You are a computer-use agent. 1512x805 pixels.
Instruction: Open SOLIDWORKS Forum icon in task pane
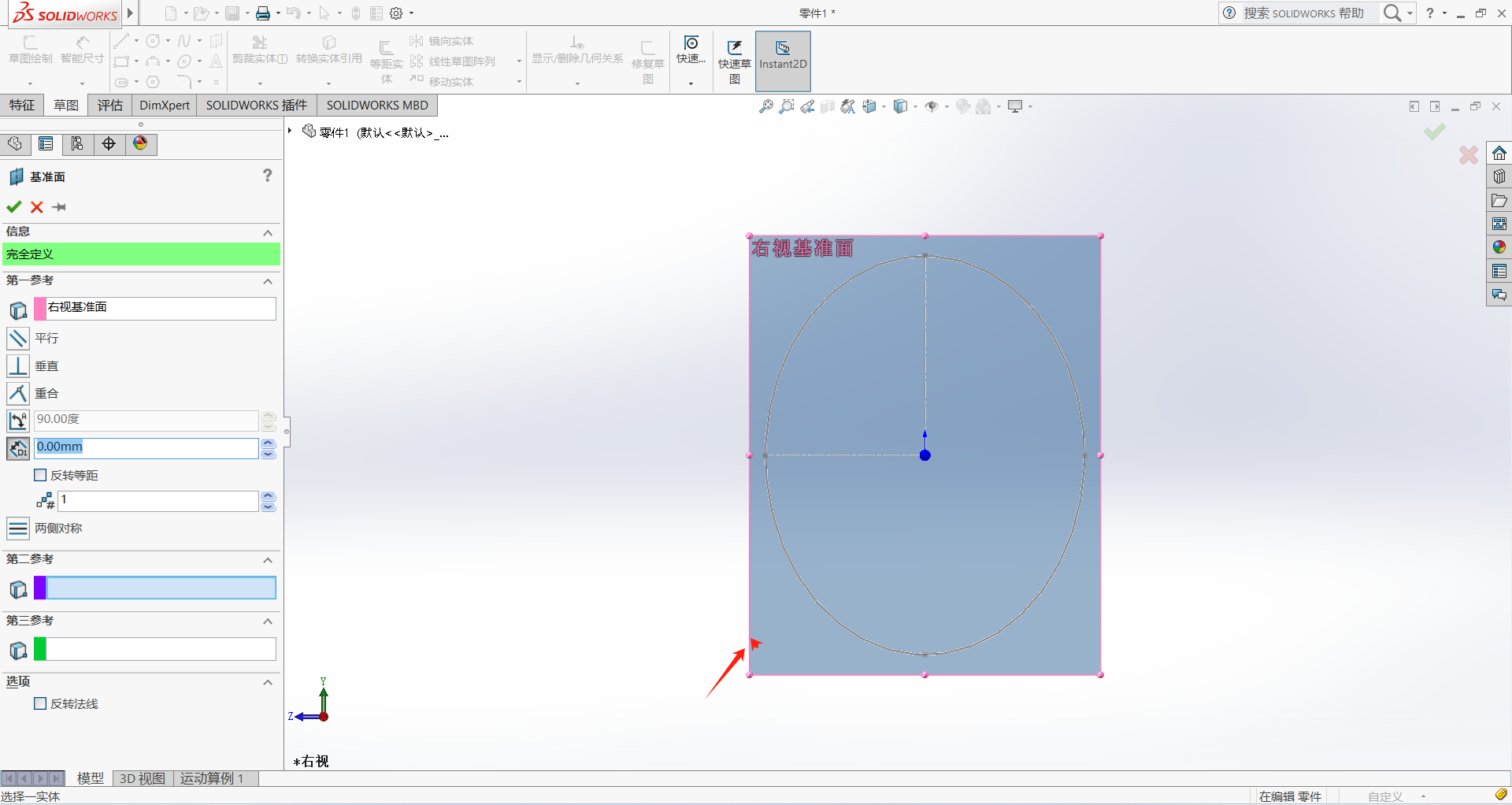pyautogui.click(x=1499, y=295)
